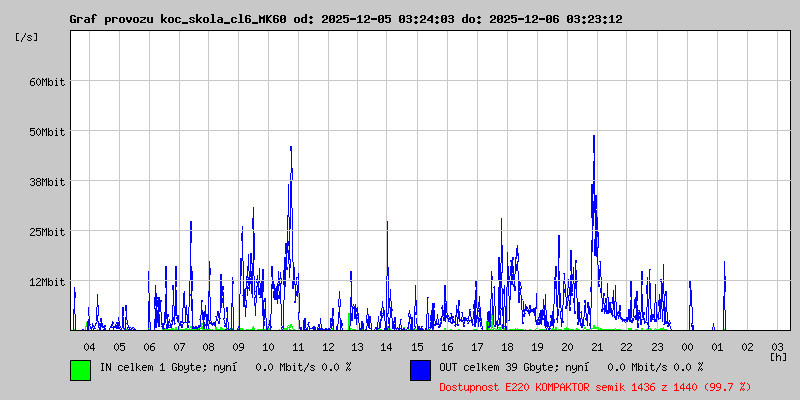Click the blue OUT legend swatch

[x=420, y=370]
